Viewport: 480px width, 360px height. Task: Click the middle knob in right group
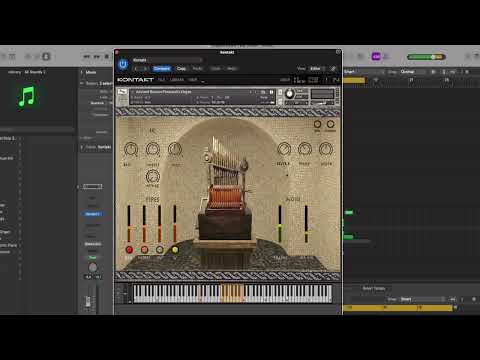[305, 149]
